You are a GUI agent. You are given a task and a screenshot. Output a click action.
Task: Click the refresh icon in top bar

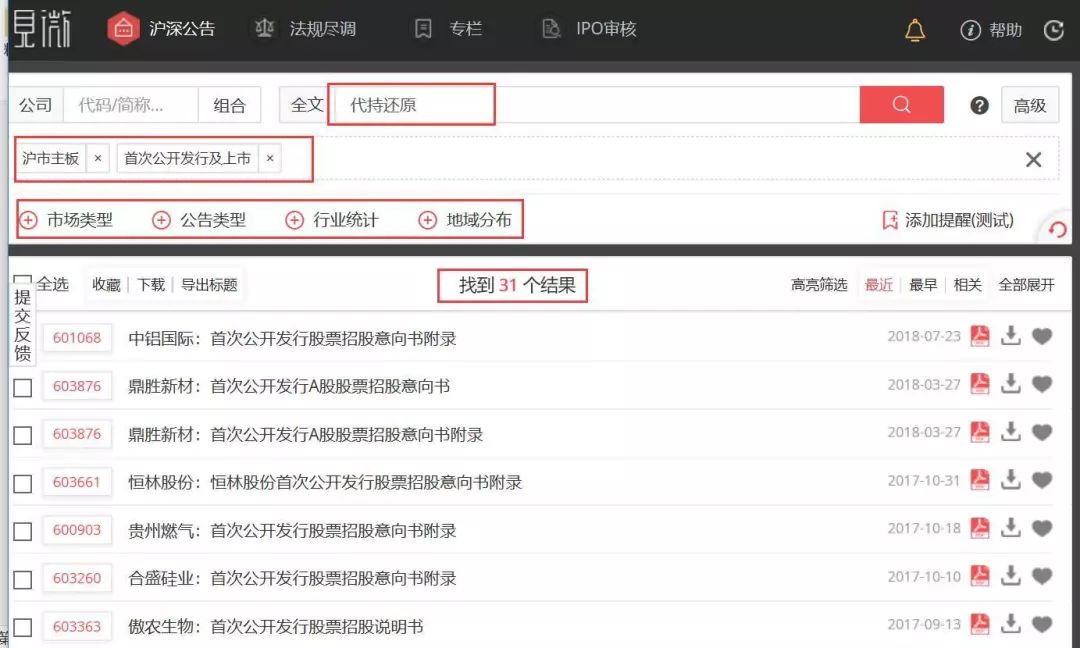(x=1053, y=30)
